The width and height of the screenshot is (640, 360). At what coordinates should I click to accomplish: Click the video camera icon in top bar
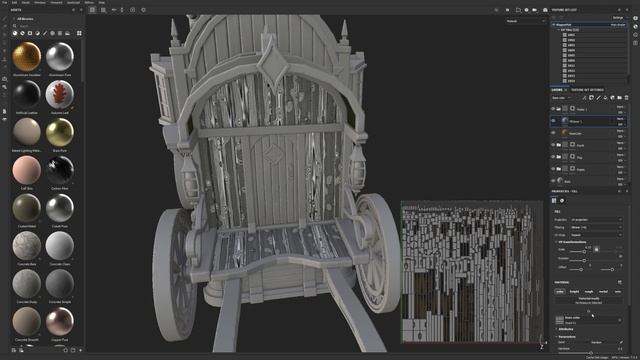point(535,10)
